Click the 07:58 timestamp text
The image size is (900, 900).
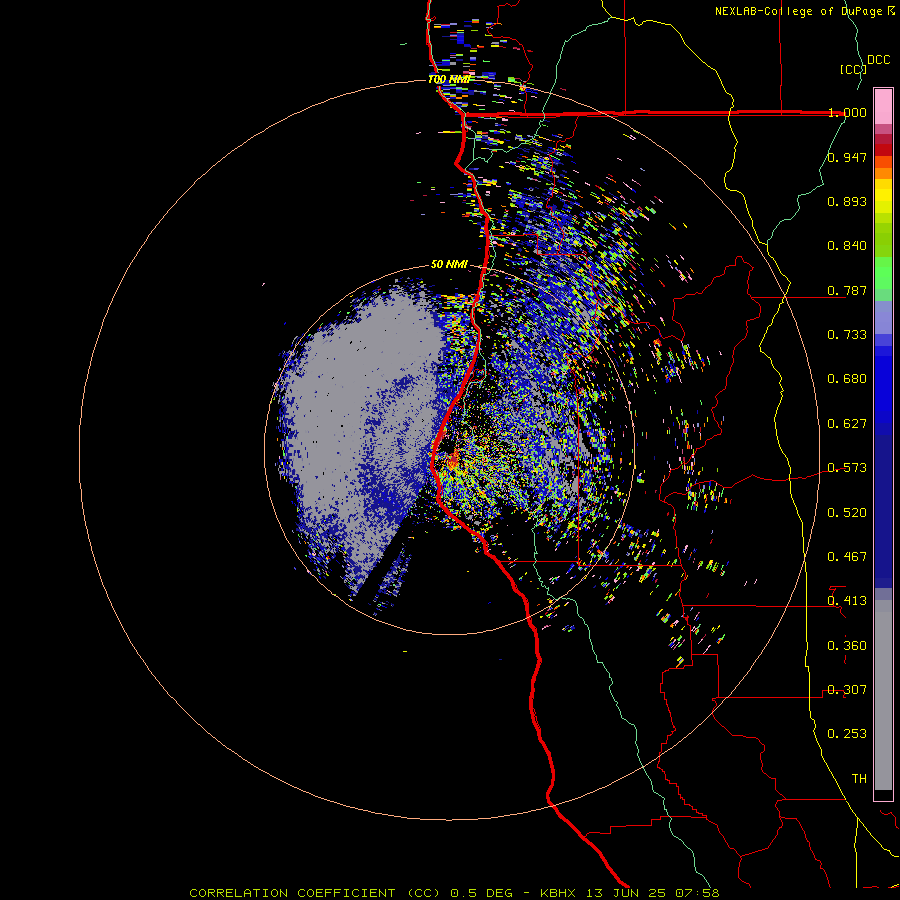696,893
